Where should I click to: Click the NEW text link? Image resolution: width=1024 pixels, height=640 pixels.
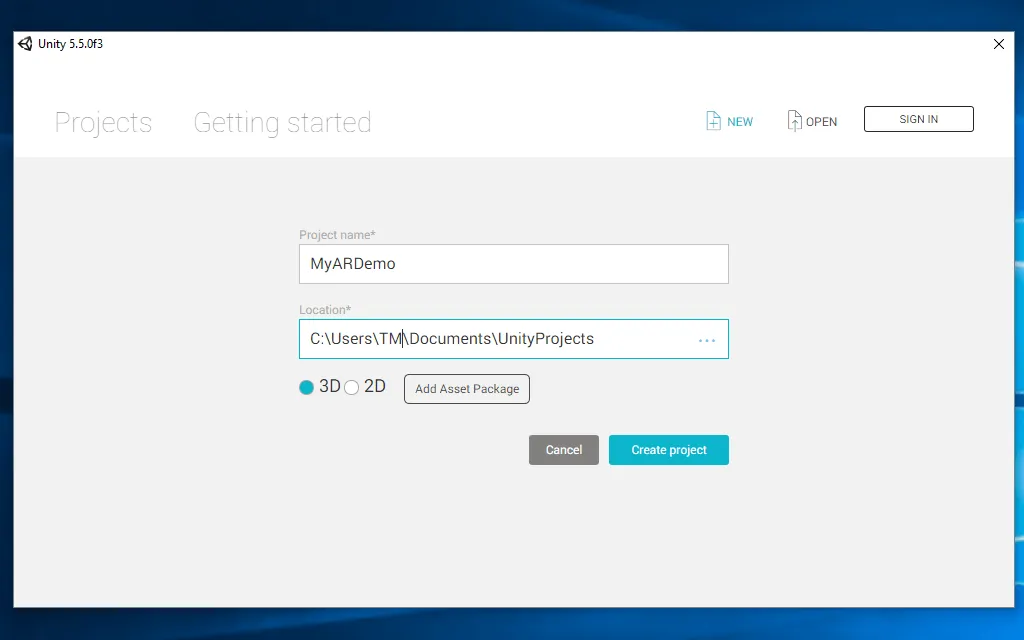[x=740, y=122]
